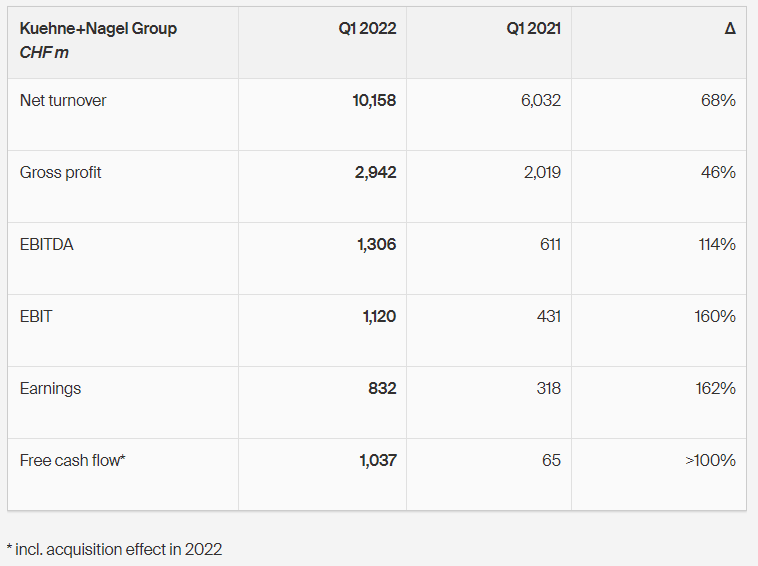Click the acquisition effect footnote text

coord(114,550)
